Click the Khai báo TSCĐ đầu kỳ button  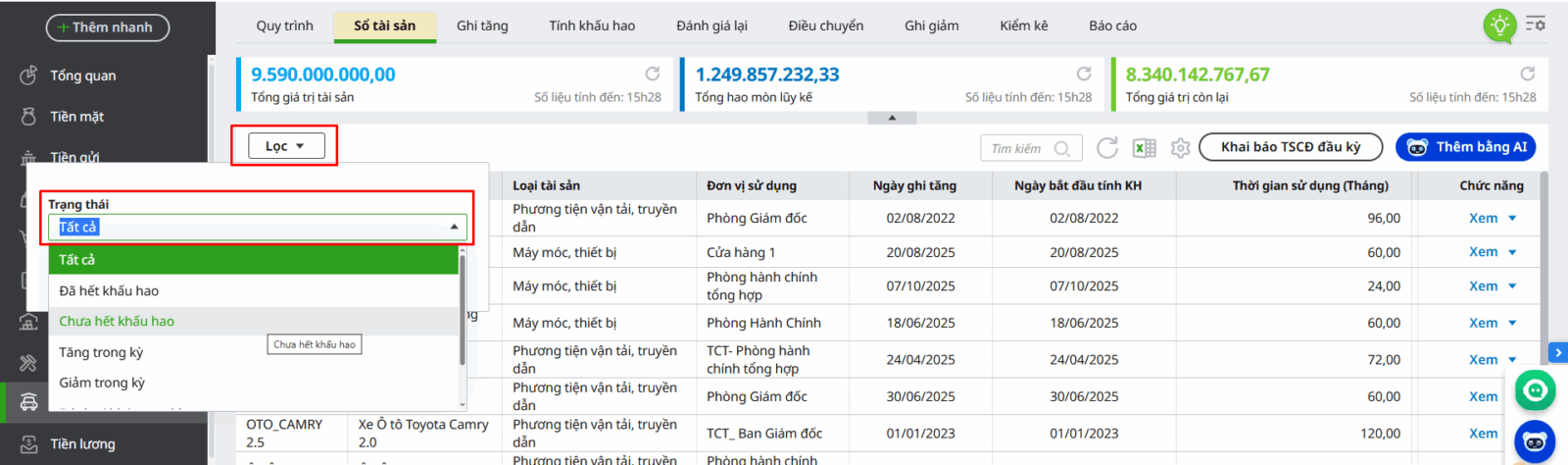coord(1290,147)
